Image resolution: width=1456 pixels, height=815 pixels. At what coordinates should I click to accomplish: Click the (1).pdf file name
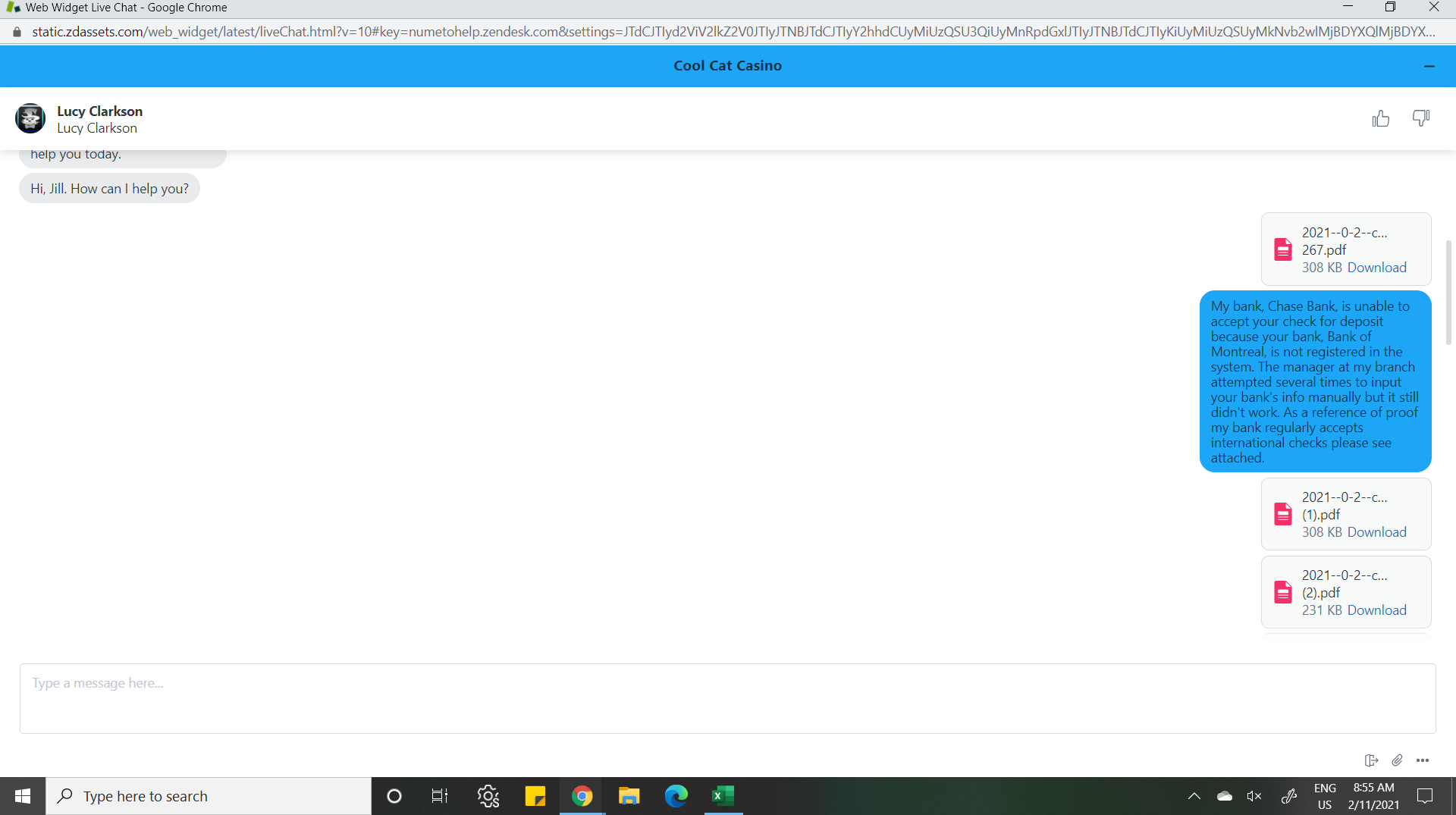[x=1345, y=506]
